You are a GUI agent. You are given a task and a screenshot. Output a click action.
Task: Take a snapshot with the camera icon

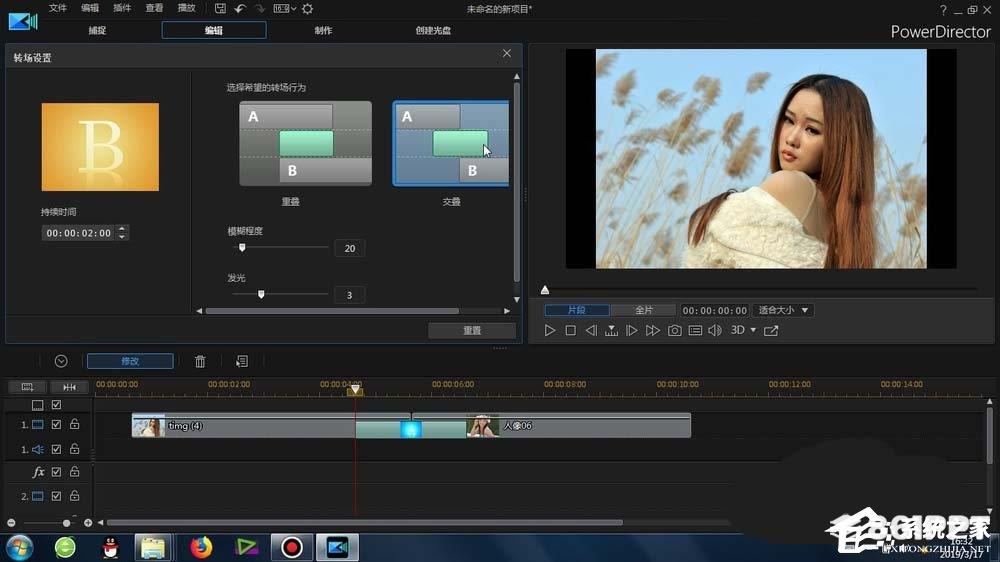(675, 330)
